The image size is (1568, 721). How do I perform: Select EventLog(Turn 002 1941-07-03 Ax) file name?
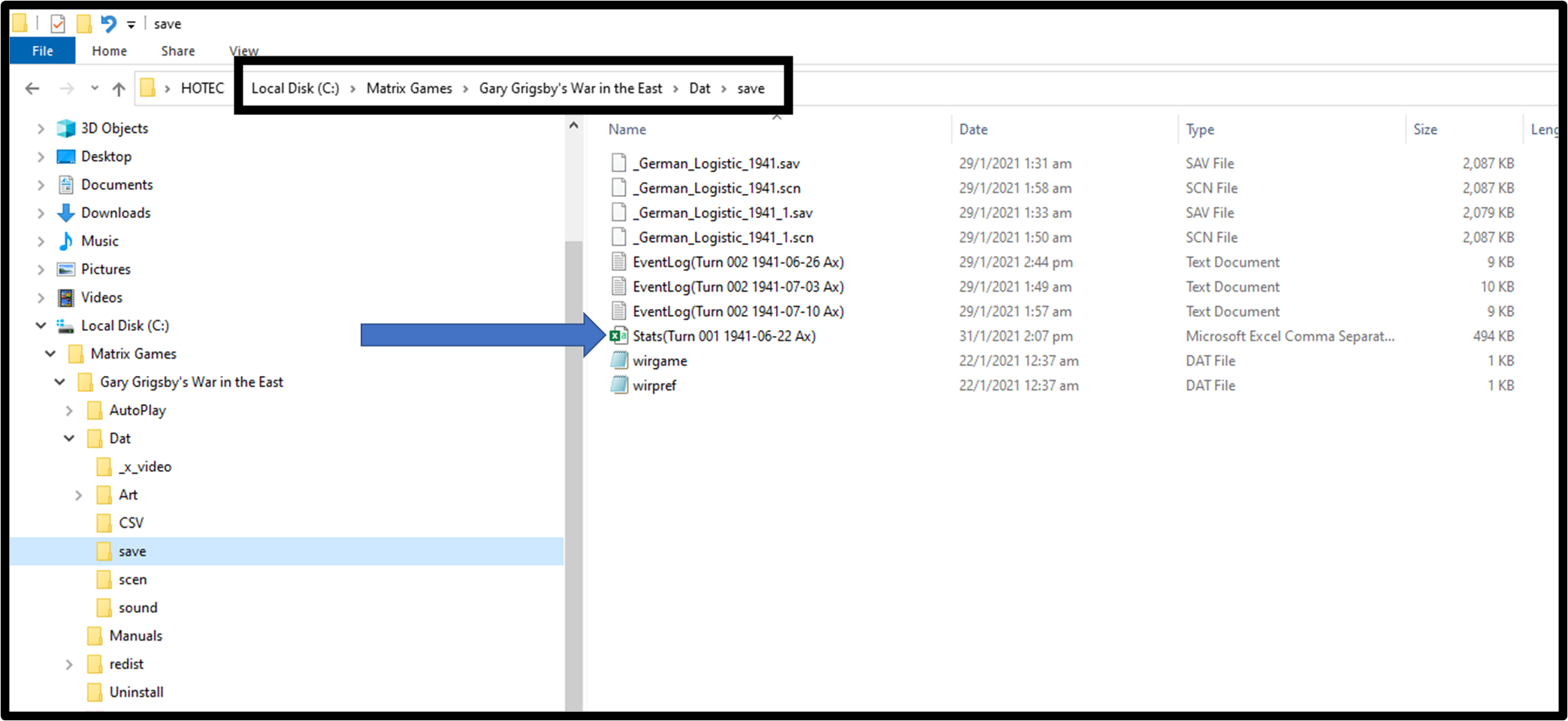tap(739, 286)
